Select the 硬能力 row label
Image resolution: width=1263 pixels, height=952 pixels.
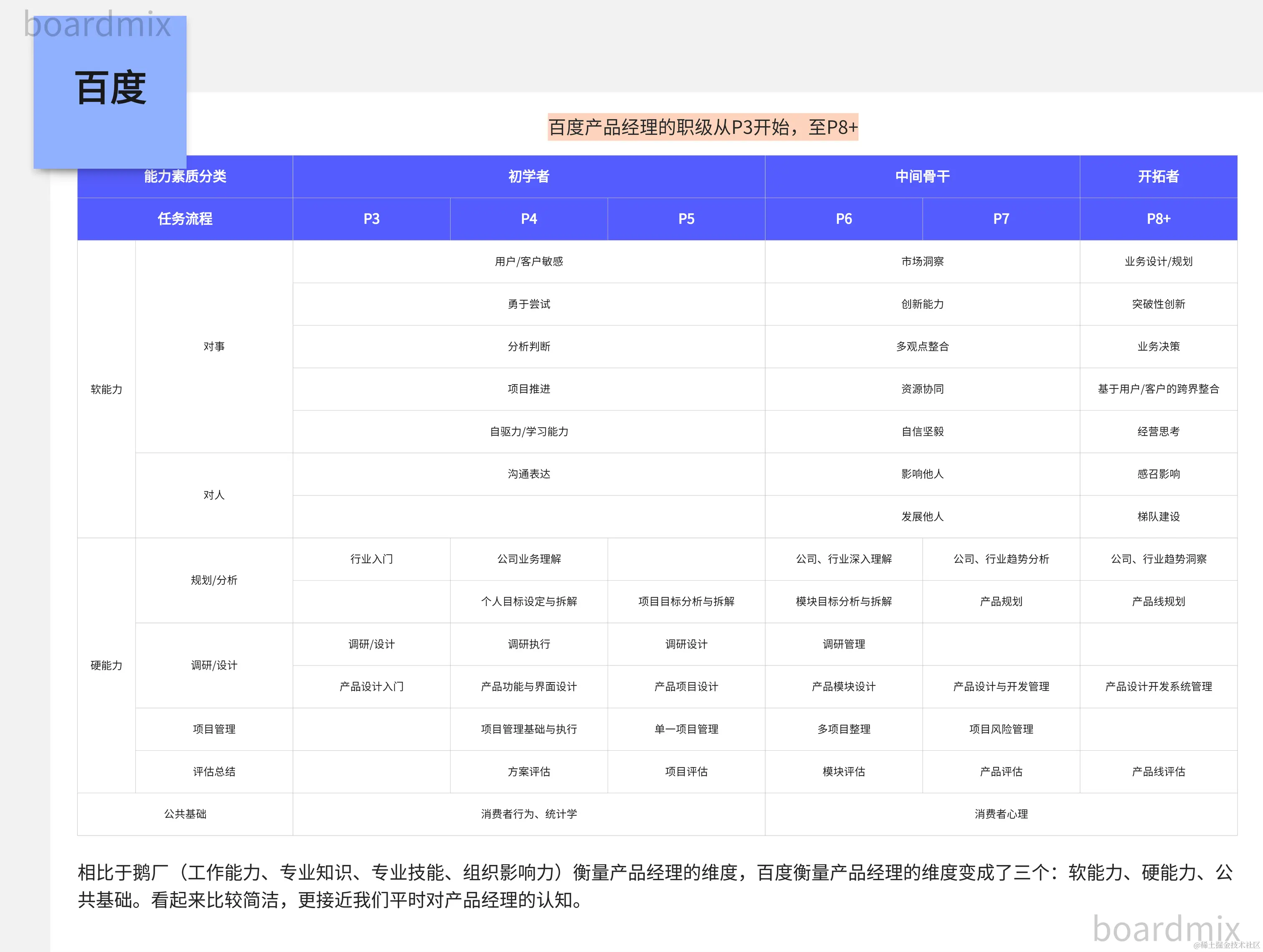pyautogui.click(x=106, y=665)
